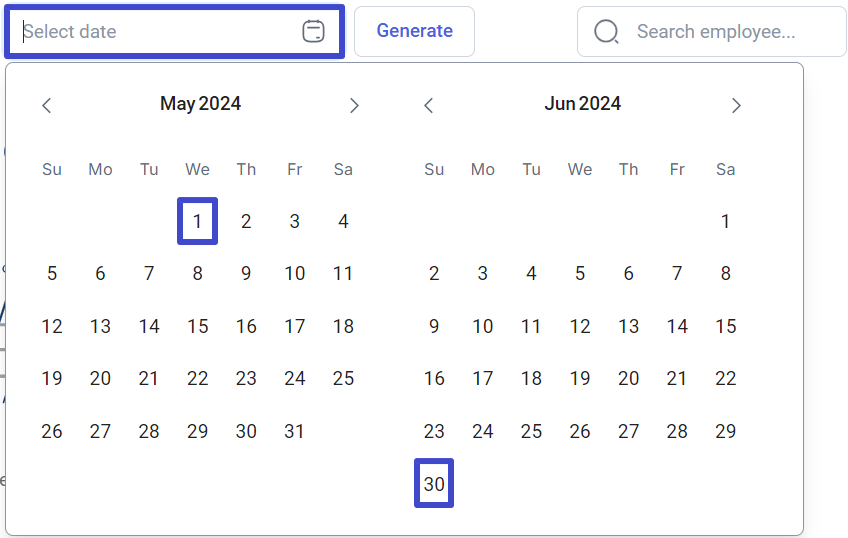Click previous arrow beside Jun 2024
The image size is (848, 538).
point(429,105)
